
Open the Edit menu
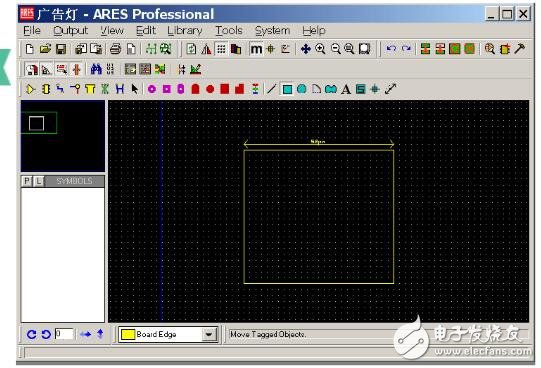146,31
